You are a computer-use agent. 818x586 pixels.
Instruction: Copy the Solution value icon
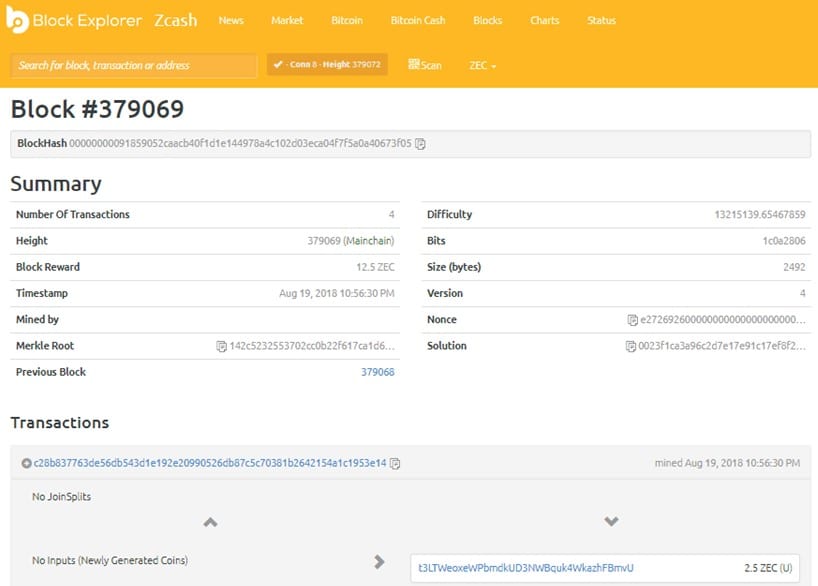631,346
